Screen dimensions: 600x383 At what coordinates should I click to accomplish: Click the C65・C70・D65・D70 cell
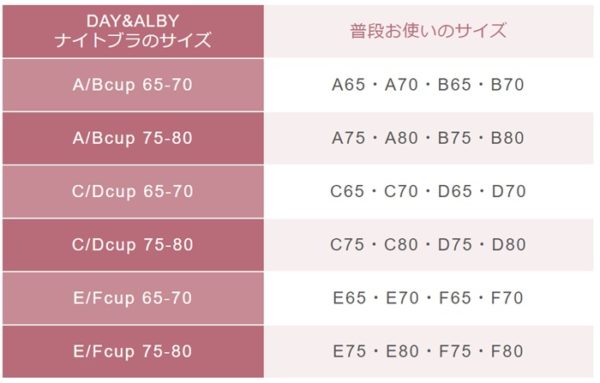pos(429,192)
